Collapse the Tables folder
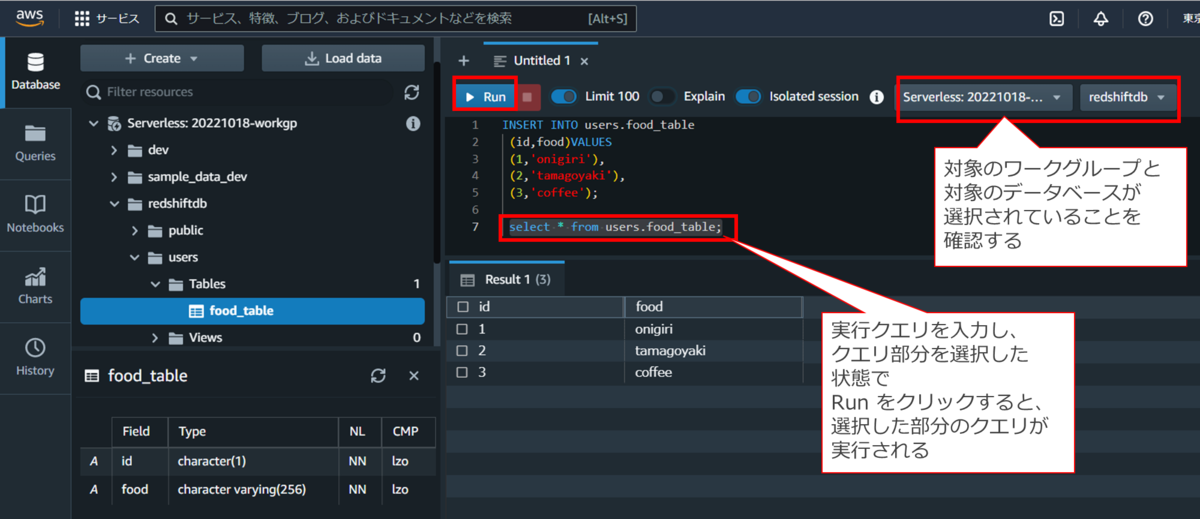Image resolution: width=1200 pixels, height=519 pixels. (155, 284)
